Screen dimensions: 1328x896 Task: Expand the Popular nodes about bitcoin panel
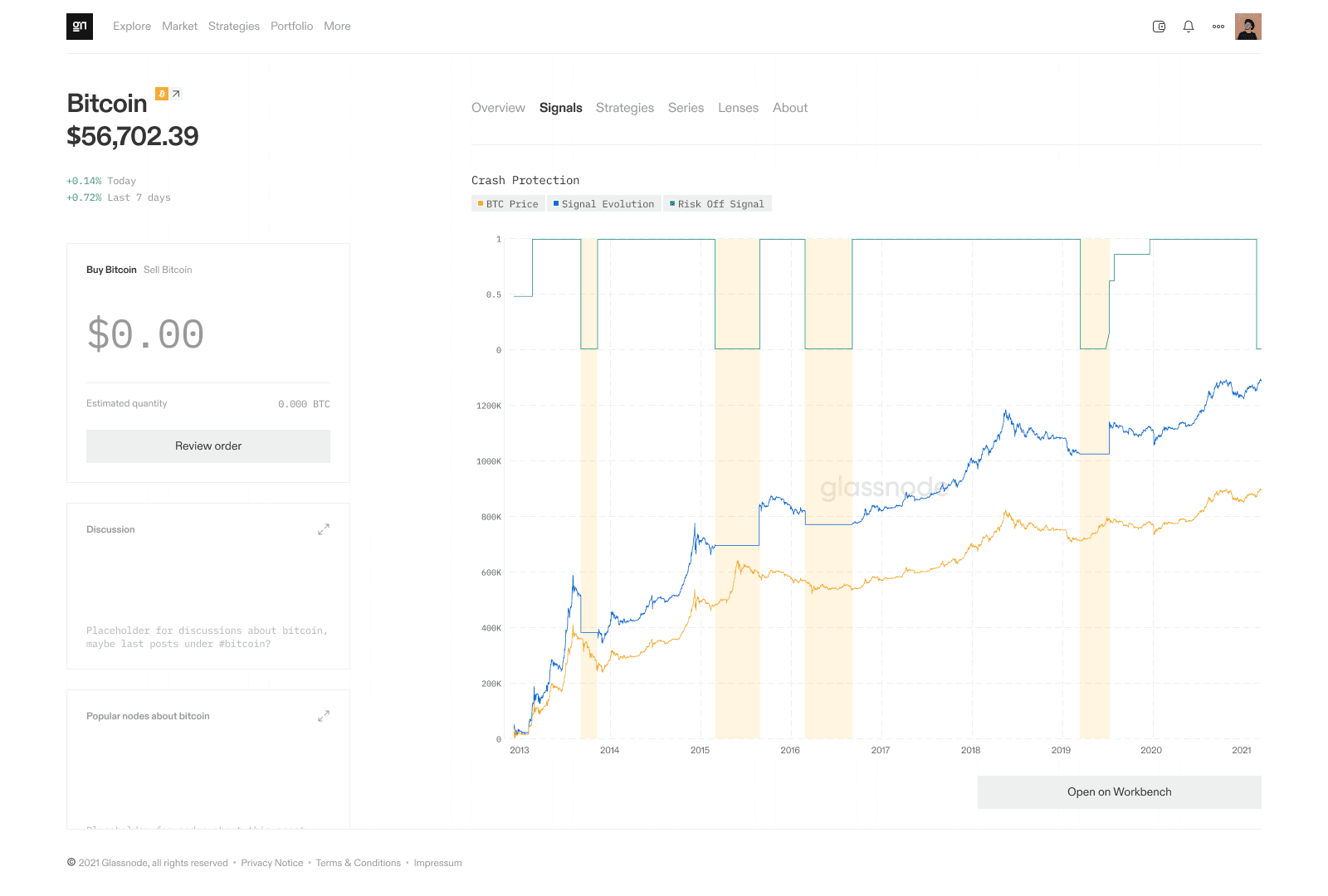pos(324,716)
